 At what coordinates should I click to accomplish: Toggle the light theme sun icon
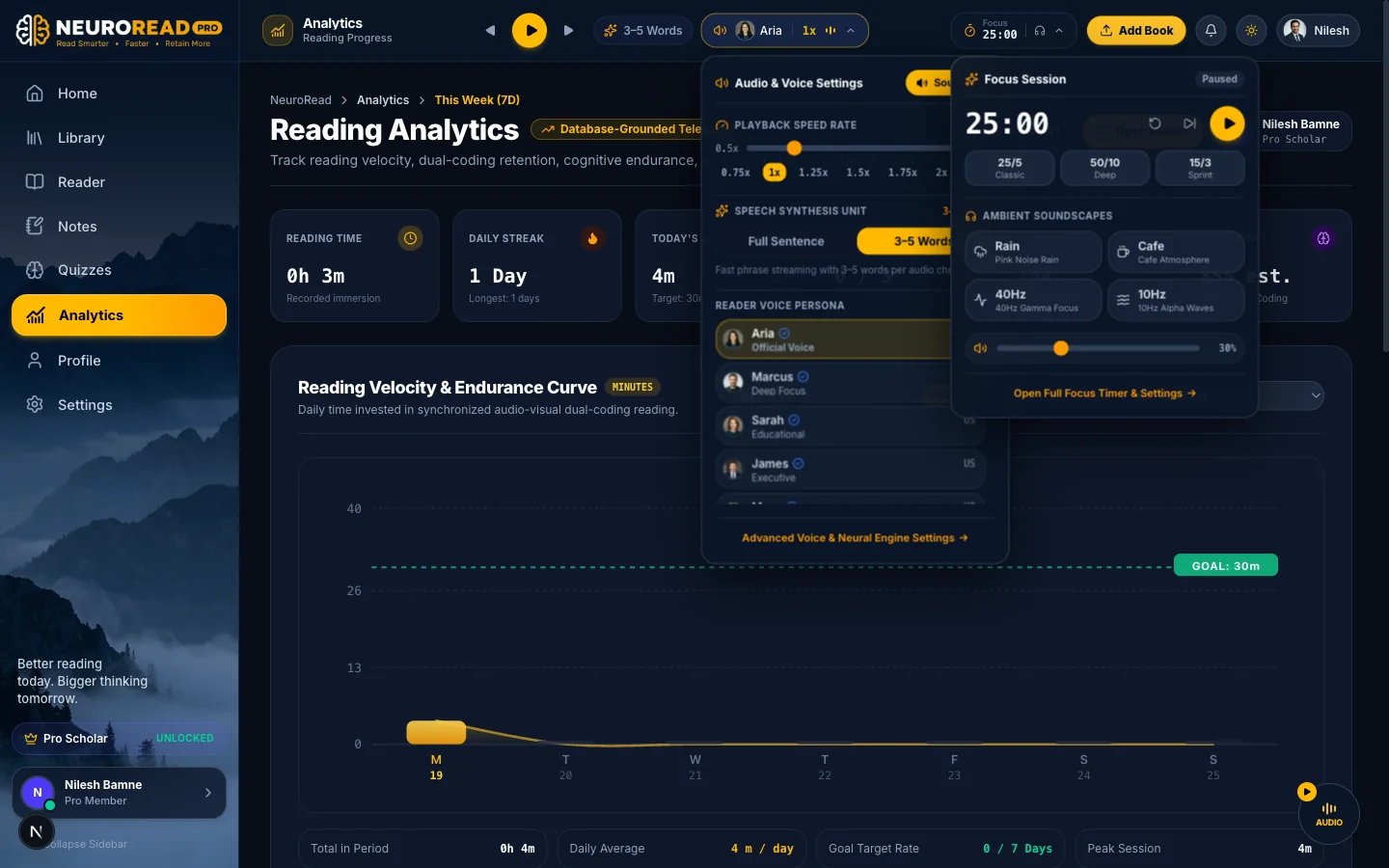[x=1251, y=31]
